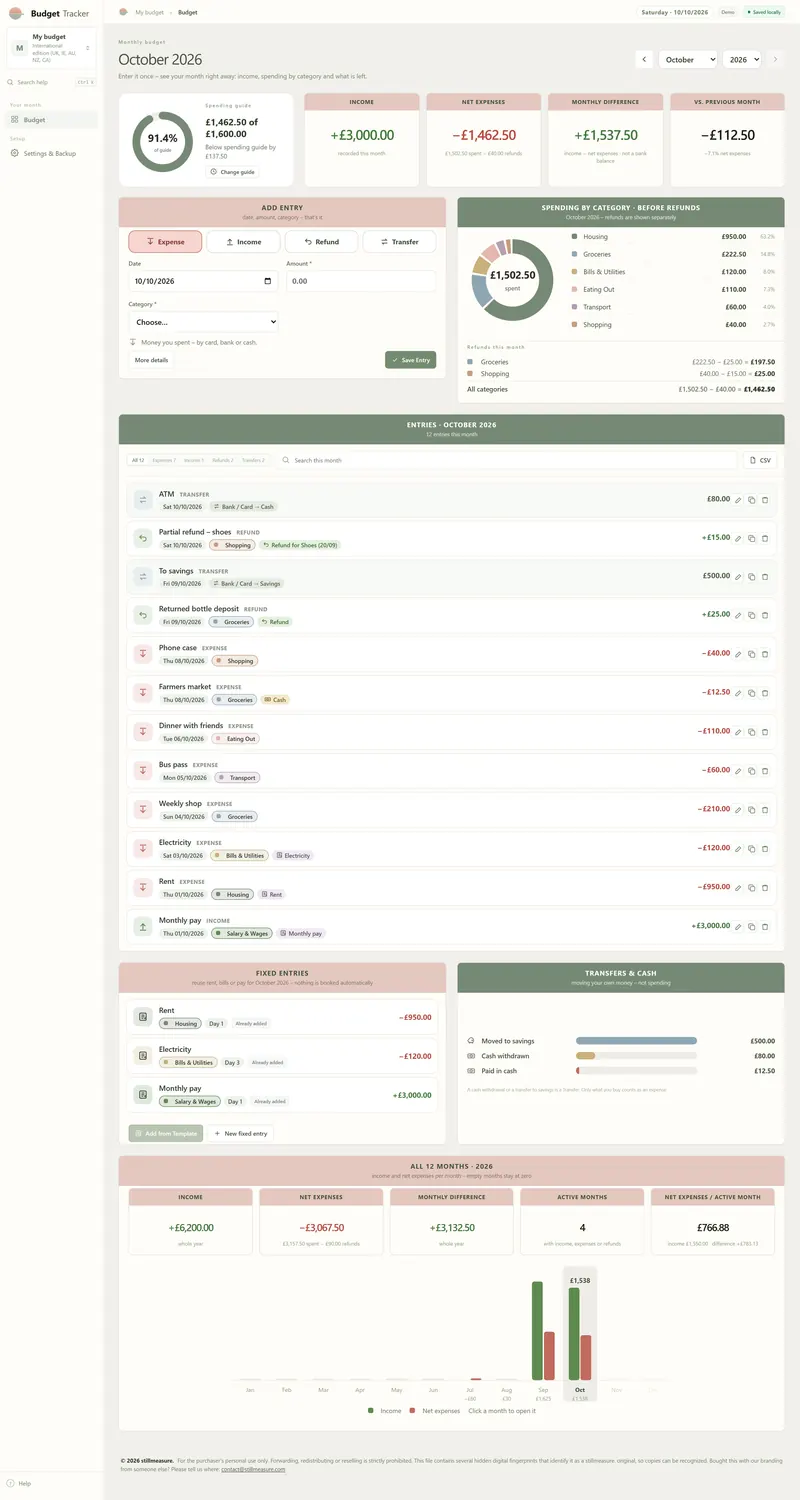
Task: Delete the ATM transfer entry
Action: (x=765, y=500)
